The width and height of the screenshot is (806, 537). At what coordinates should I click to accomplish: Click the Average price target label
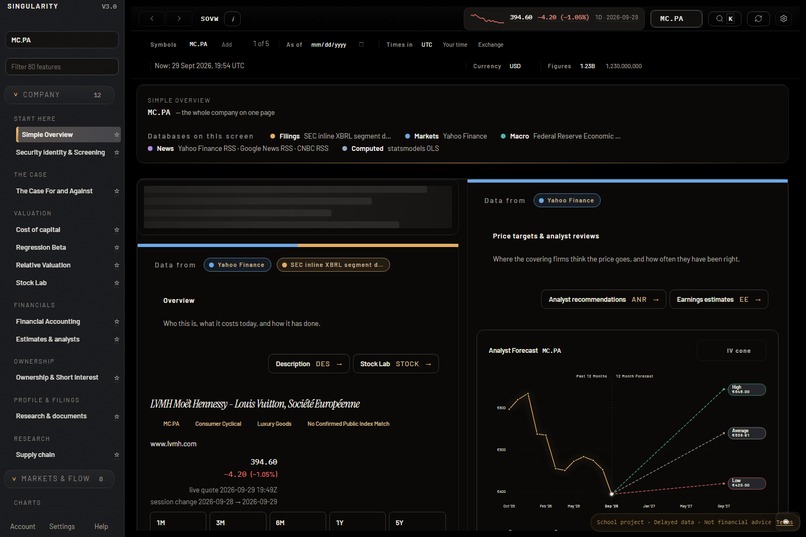tap(747, 433)
